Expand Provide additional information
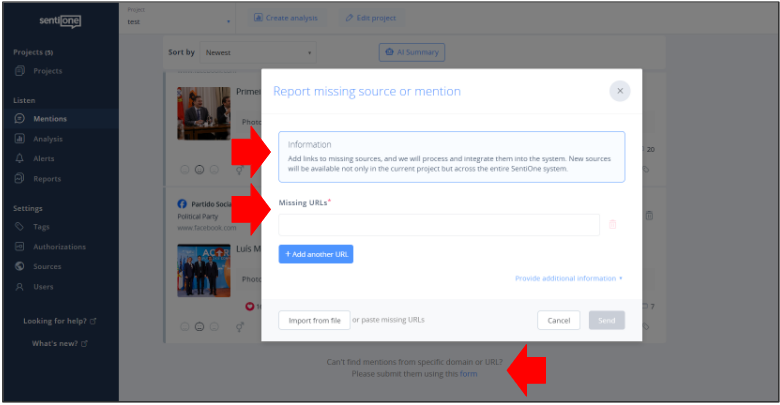The image size is (780, 405). tap(569, 278)
